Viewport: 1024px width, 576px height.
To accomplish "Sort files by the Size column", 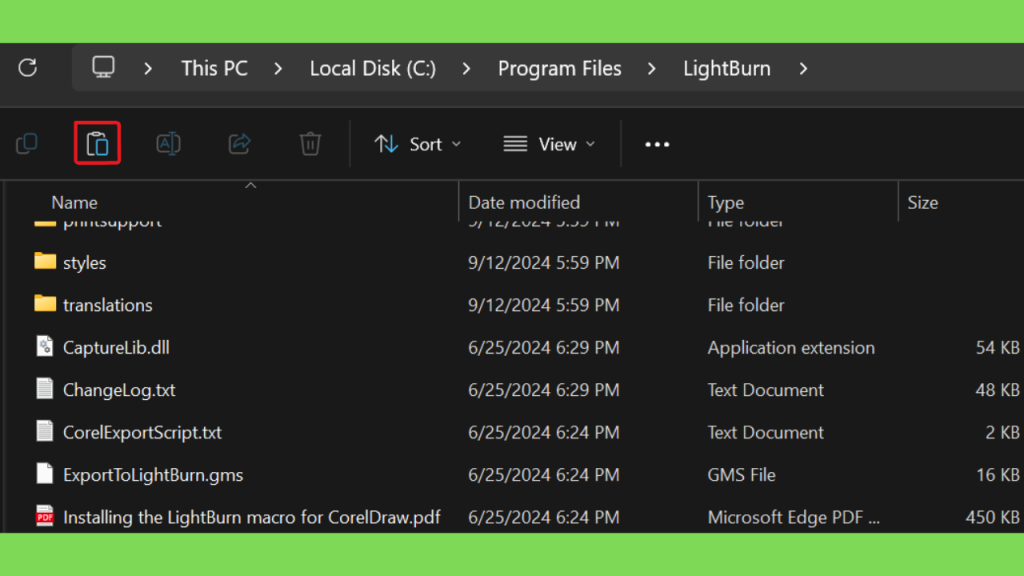I will pos(922,202).
